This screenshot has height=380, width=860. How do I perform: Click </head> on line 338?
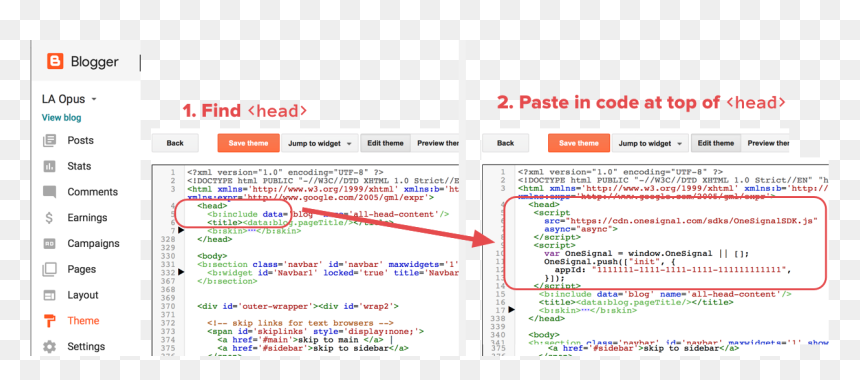click(546, 319)
